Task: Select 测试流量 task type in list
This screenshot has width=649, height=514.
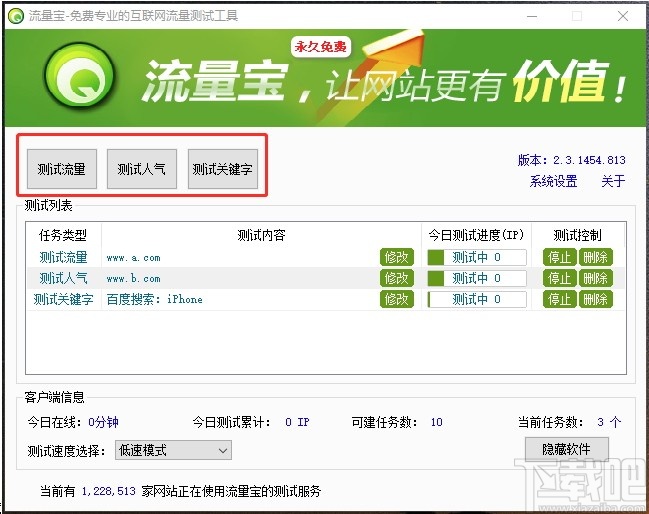Action: tap(63, 257)
